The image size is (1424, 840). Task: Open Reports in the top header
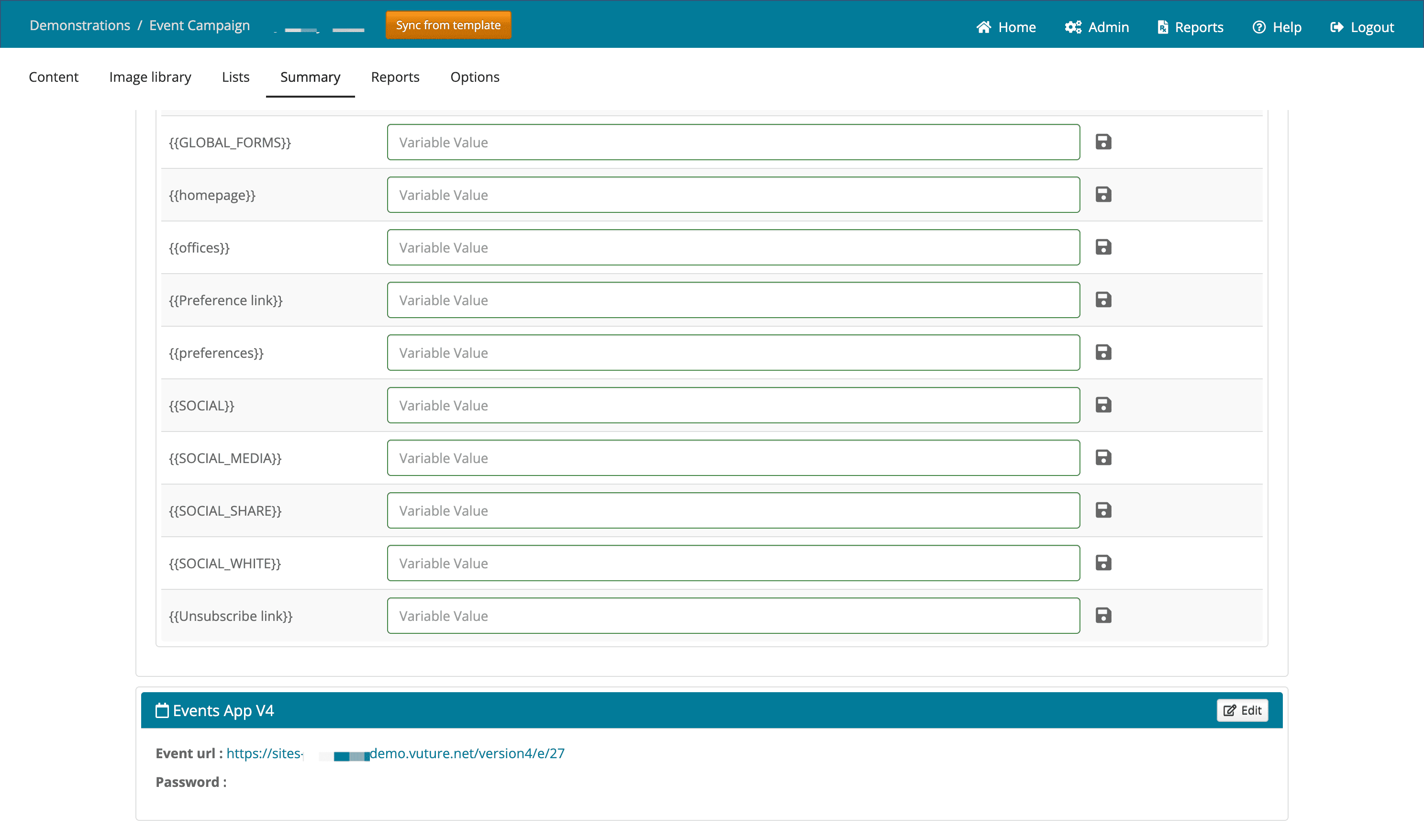(x=1190, y=27)
